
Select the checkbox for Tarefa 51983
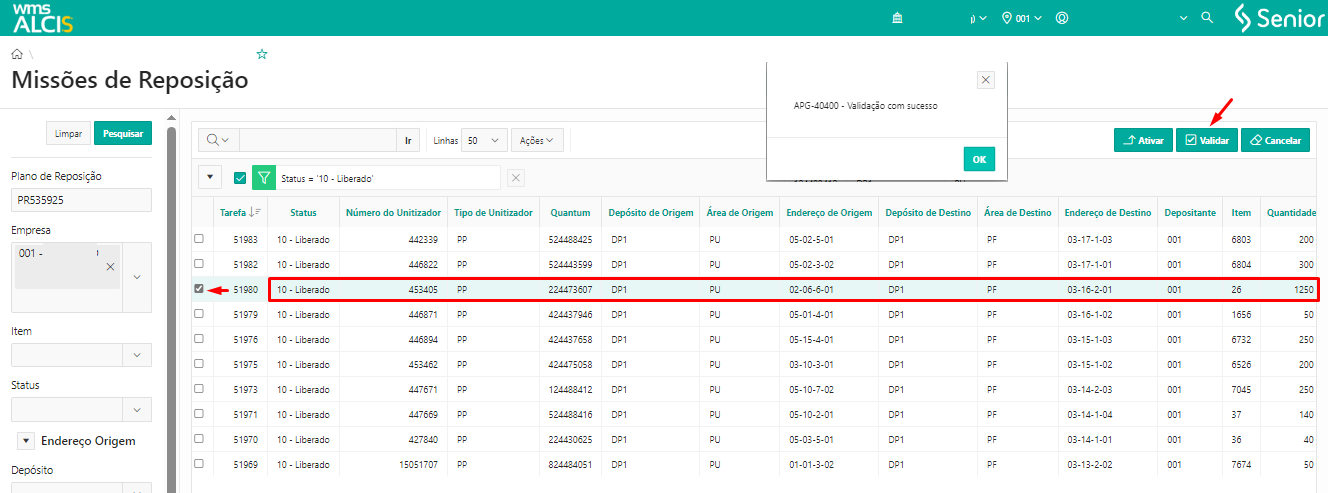click(199, 239)
